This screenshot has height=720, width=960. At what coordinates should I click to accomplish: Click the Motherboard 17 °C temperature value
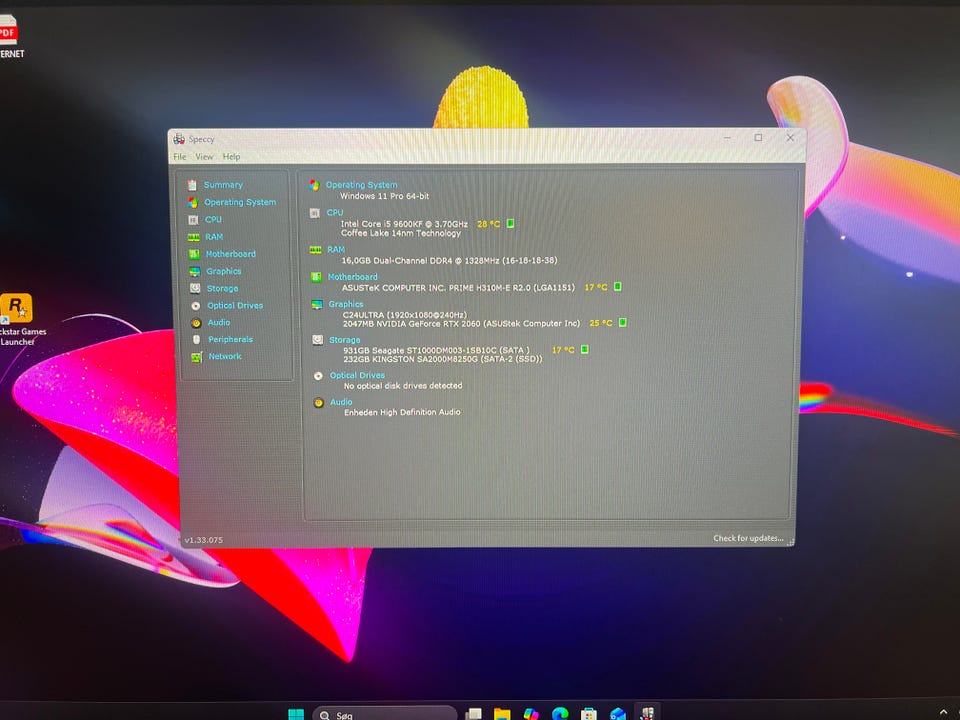(x=596, y=287)
